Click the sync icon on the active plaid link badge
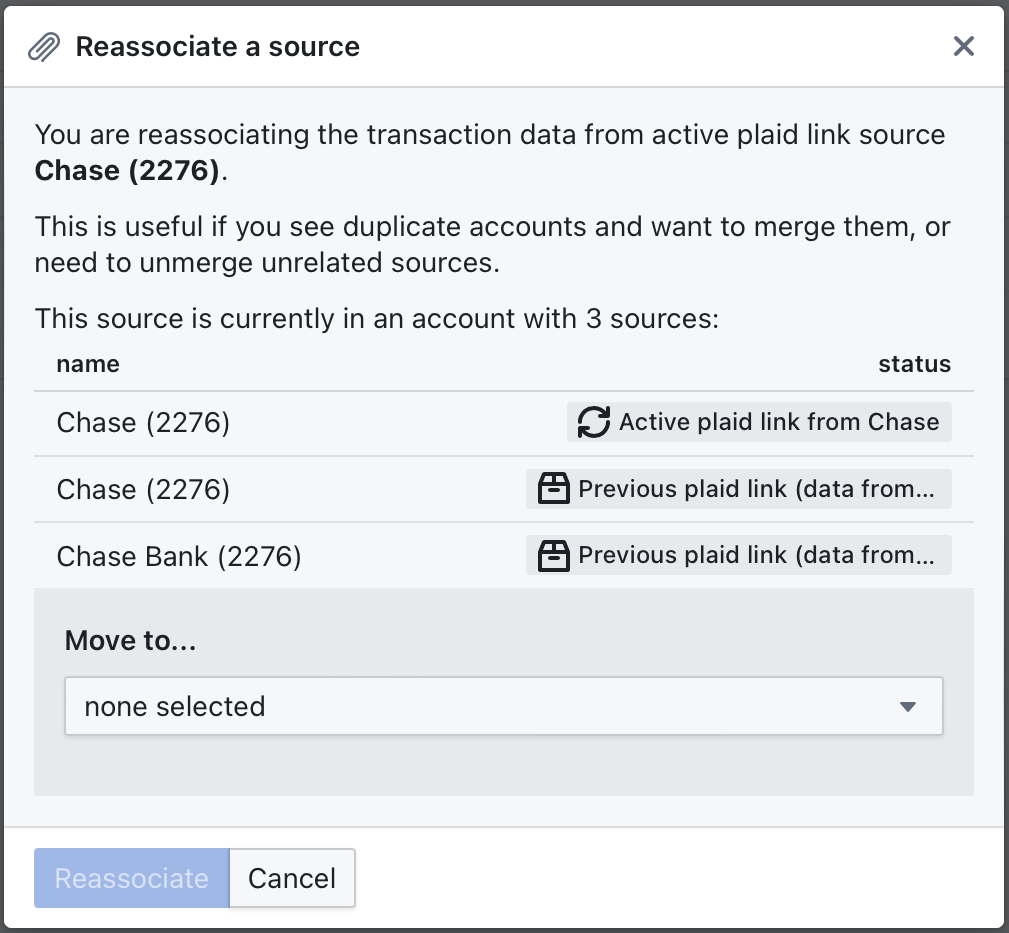This screenshot has height=933, width=1009. pyautogui.click(x=593, y=422)
